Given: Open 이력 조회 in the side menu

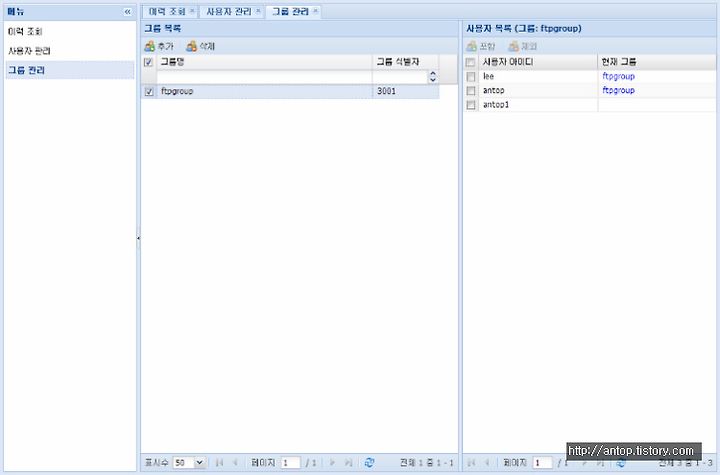Looking at the screenshot, I should coord(70,31).
